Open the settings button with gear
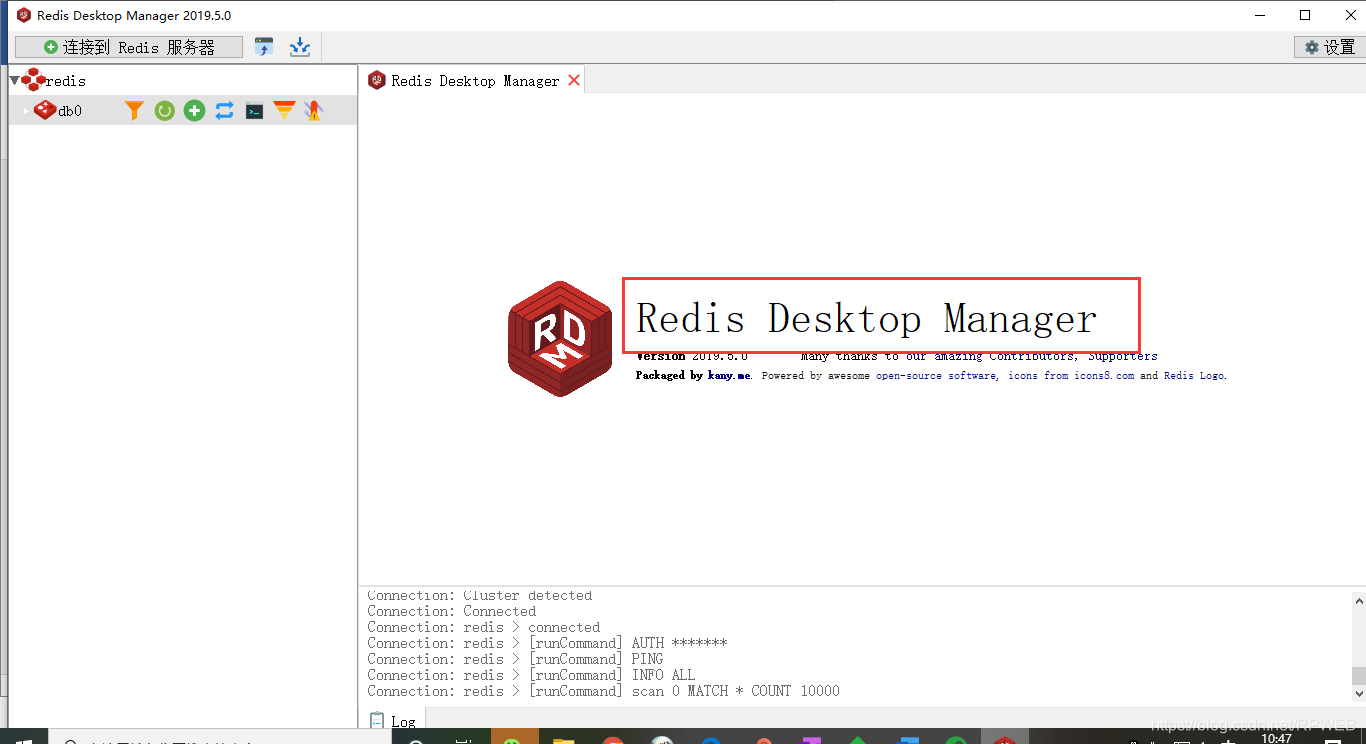This screenshot has height=744, width=1366. pyautogui.click(x=1328, y=47)
